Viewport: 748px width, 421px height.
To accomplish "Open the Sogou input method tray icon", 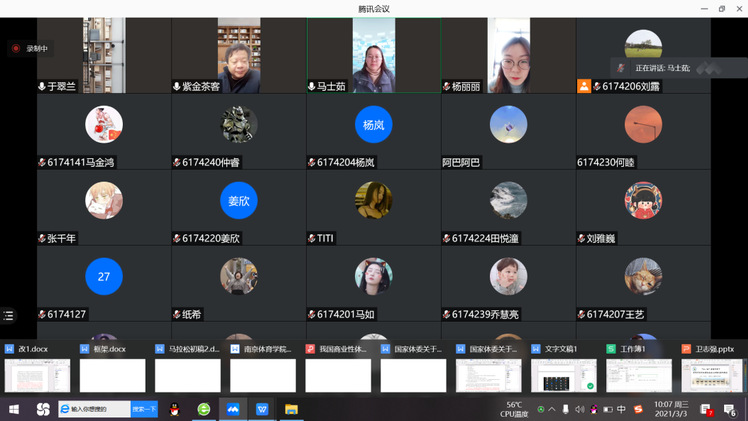I will [x=638, y=409].
